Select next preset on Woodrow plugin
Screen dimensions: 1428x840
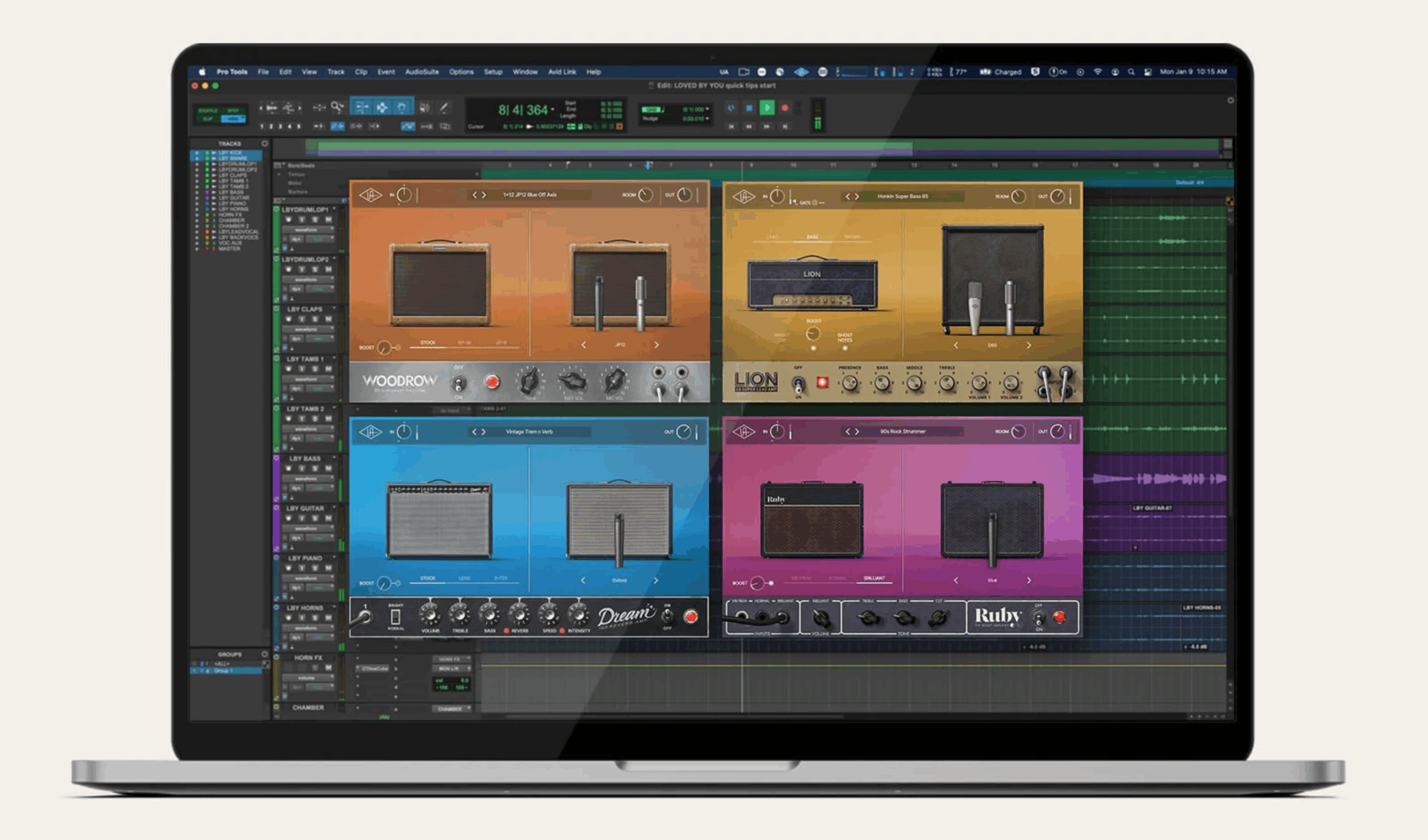tap(484, 195)
